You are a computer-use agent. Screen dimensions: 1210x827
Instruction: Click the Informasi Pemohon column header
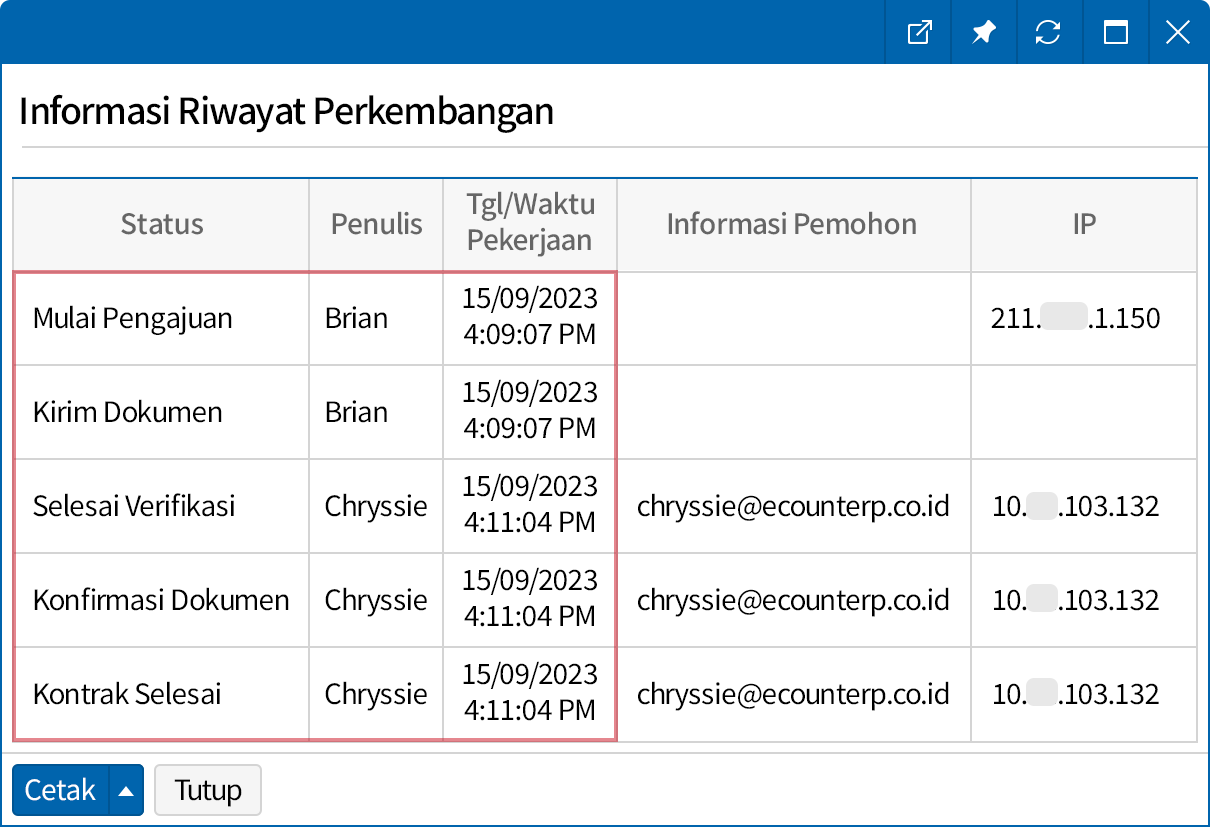pyautogui.click(x=793, y=224)
